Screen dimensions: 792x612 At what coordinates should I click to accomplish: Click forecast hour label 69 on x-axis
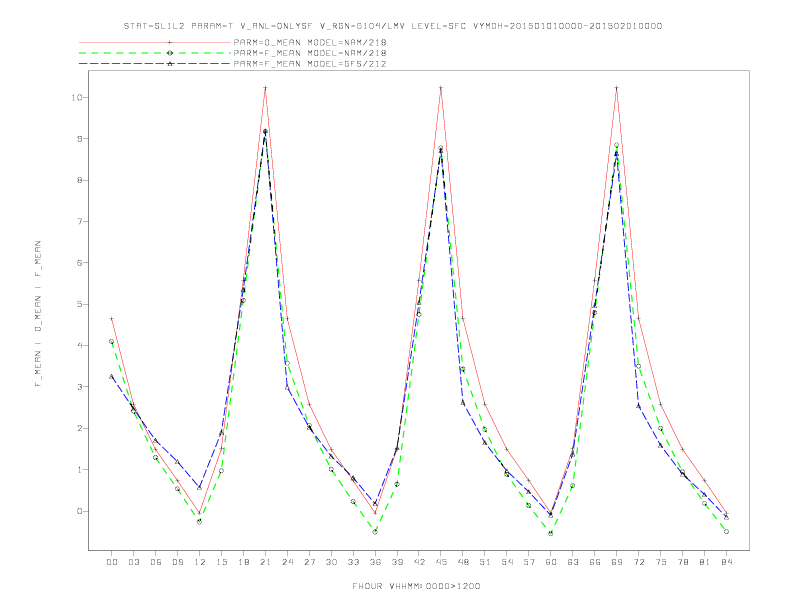pos(617,562)
